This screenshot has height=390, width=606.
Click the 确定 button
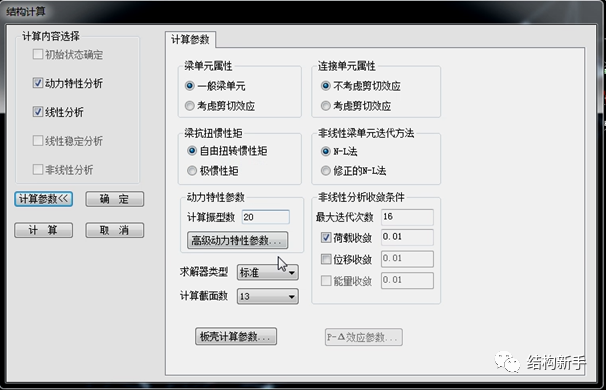pos(114,199)
